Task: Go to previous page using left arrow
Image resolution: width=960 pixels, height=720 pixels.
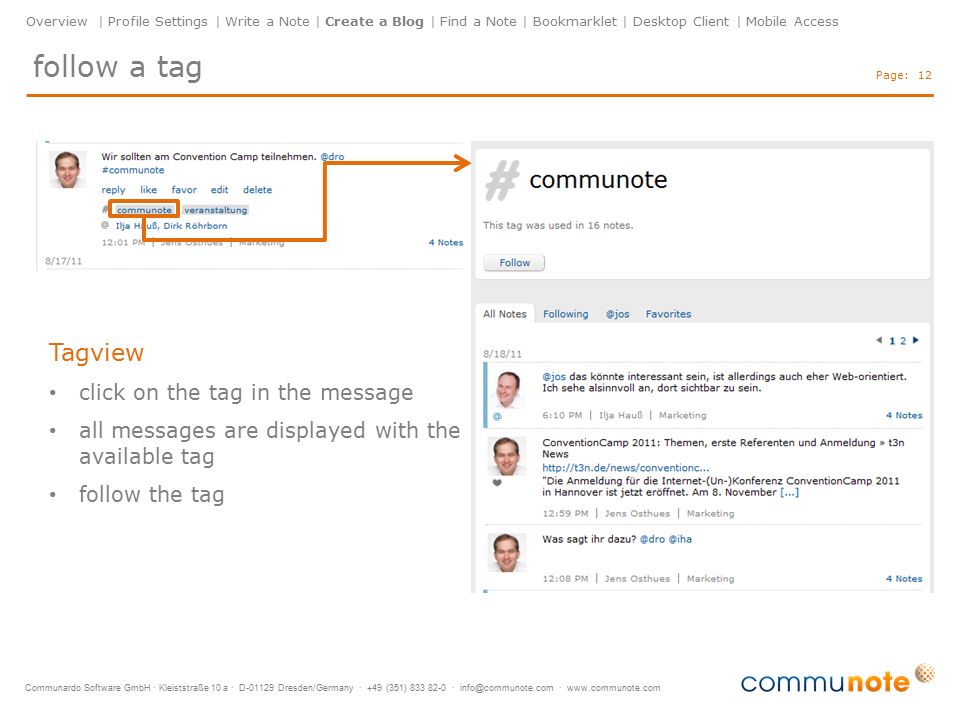Action: [879, 340]
